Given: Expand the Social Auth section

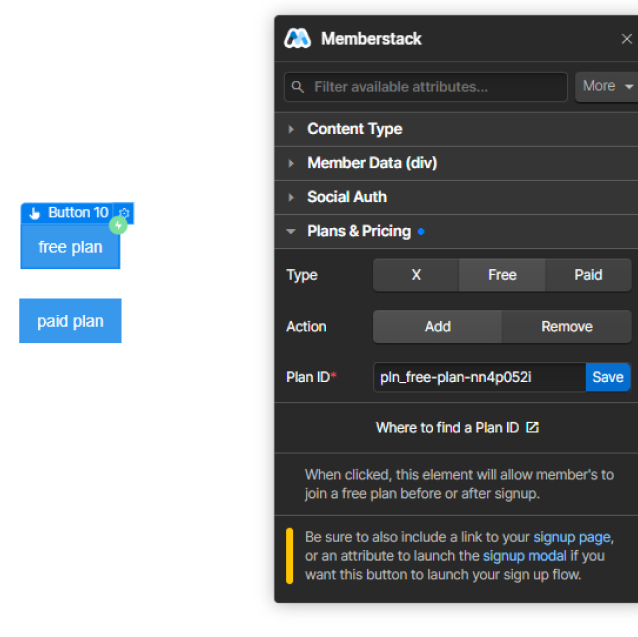Looking at the screenshot, I should pyautogui.click(x=456, y=197).
